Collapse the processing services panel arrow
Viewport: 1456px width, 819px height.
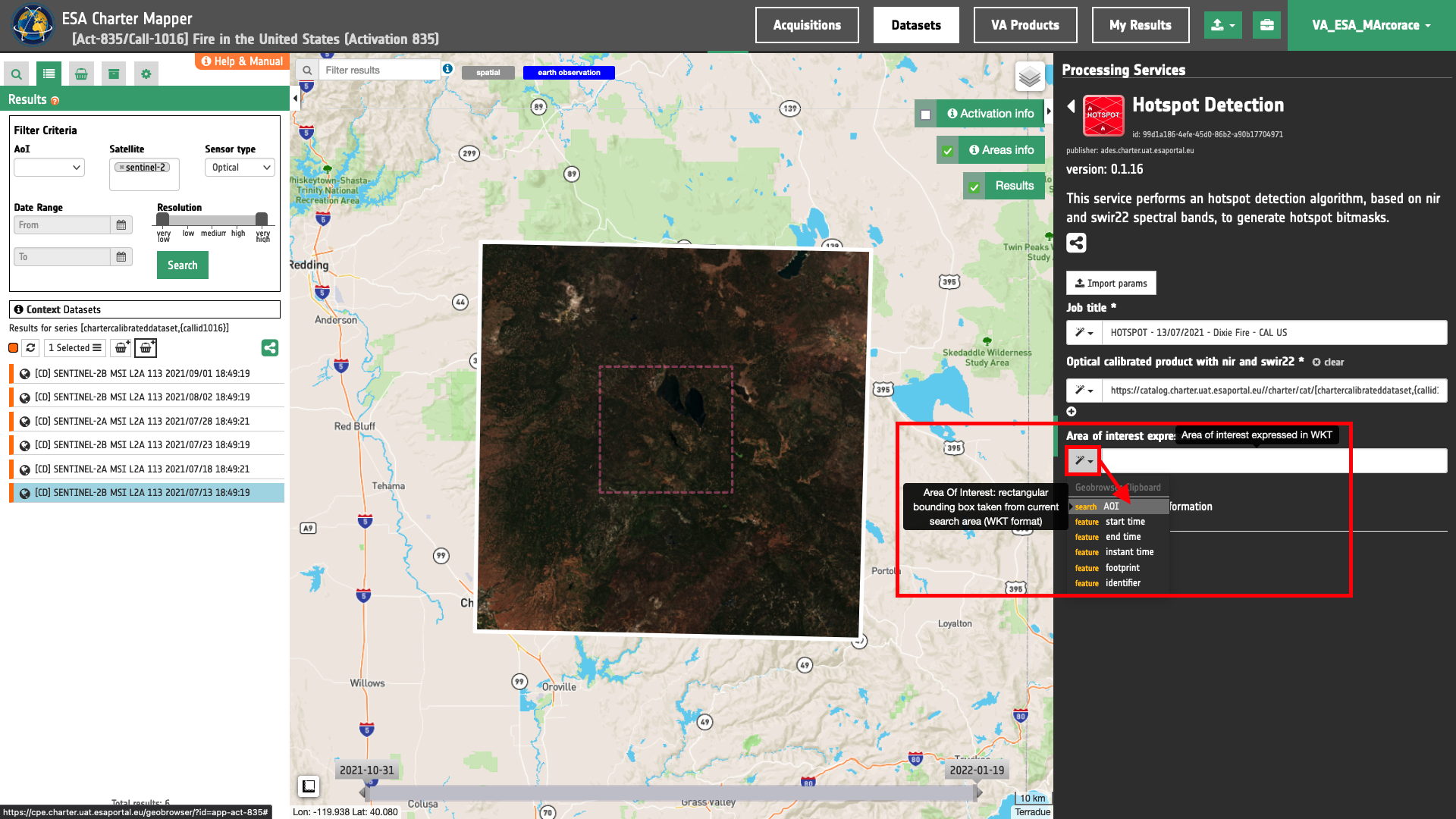coord(1049,111)
